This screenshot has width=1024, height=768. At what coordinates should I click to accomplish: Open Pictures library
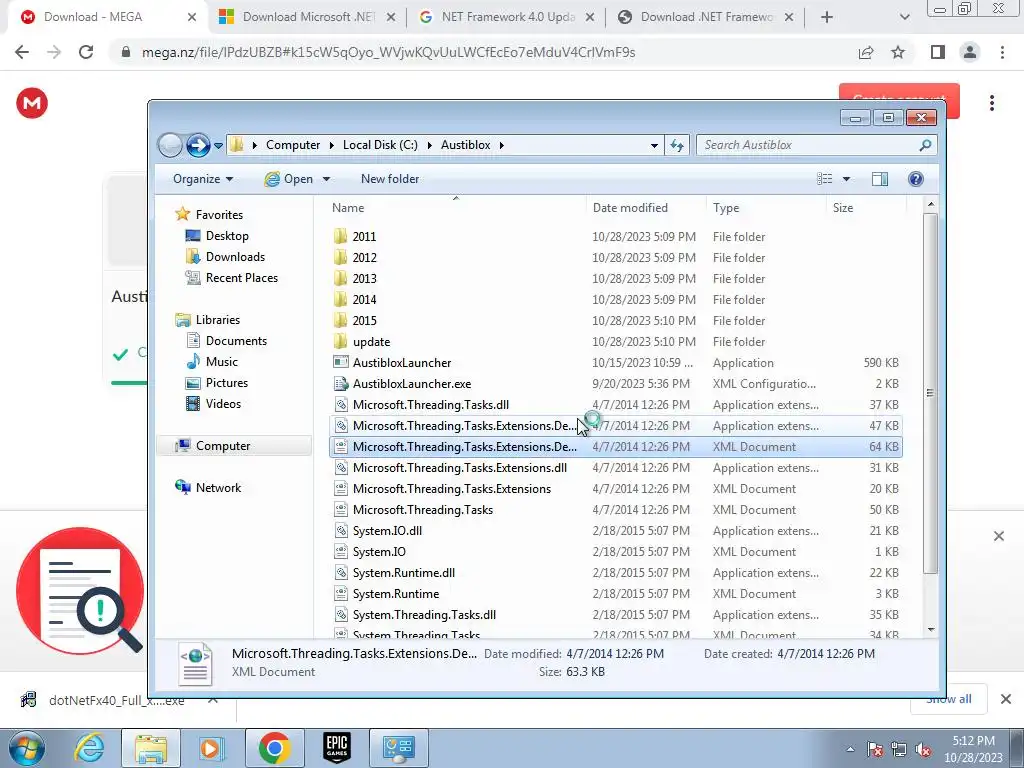[x=217, y=383]
